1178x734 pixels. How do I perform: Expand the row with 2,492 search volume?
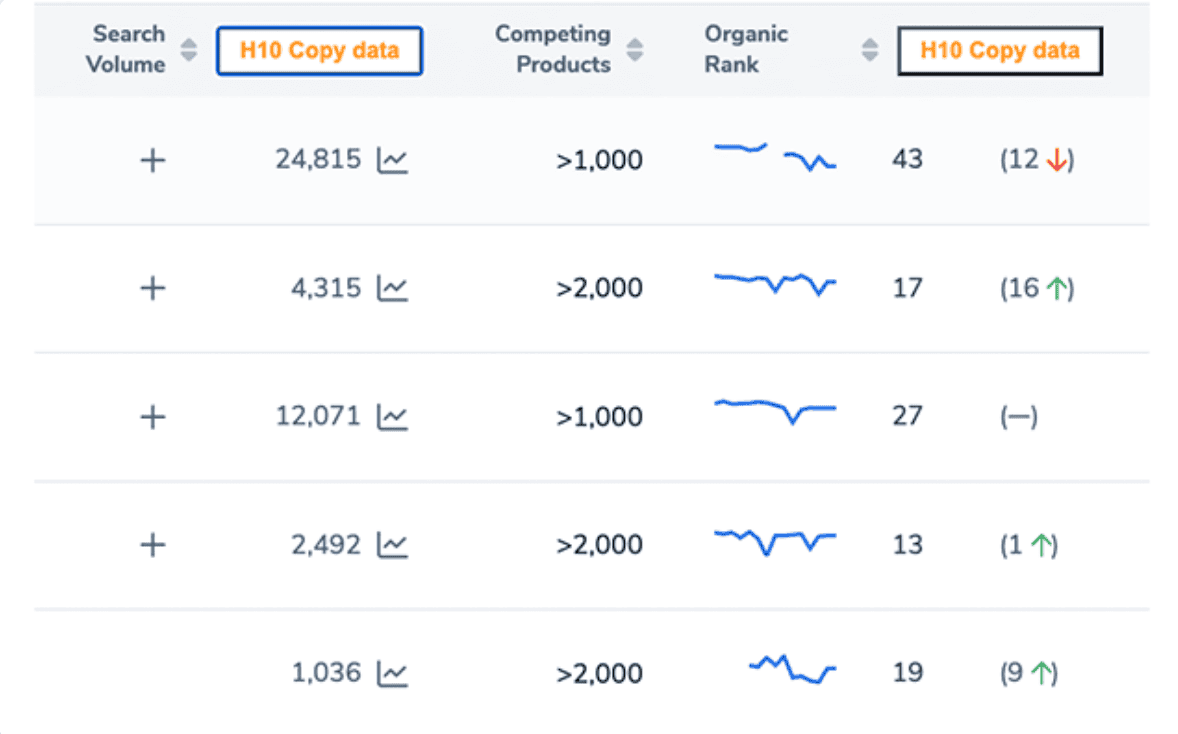152,545
